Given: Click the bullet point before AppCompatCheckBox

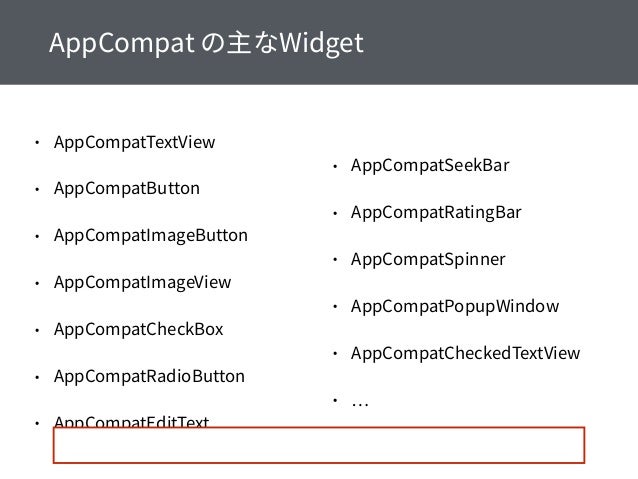Looking at the screenshot, I should pos(37,330).
